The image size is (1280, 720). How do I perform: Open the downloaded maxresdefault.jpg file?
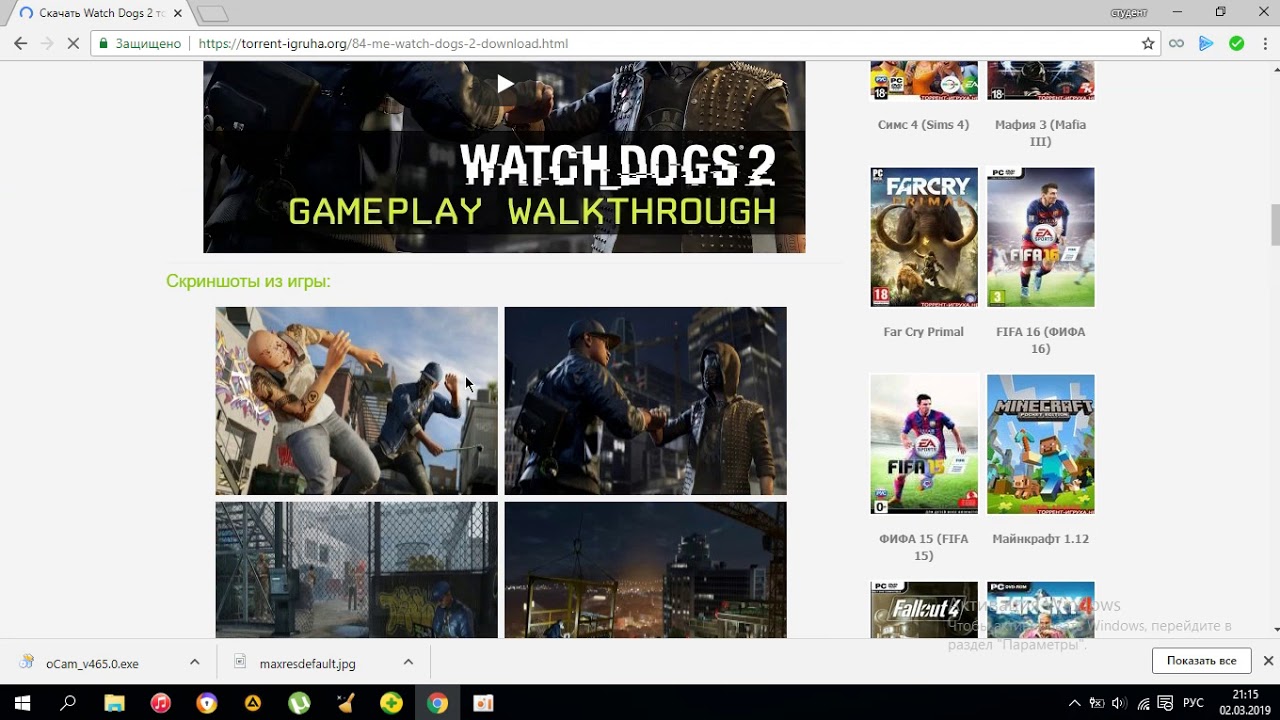point(307,663)
